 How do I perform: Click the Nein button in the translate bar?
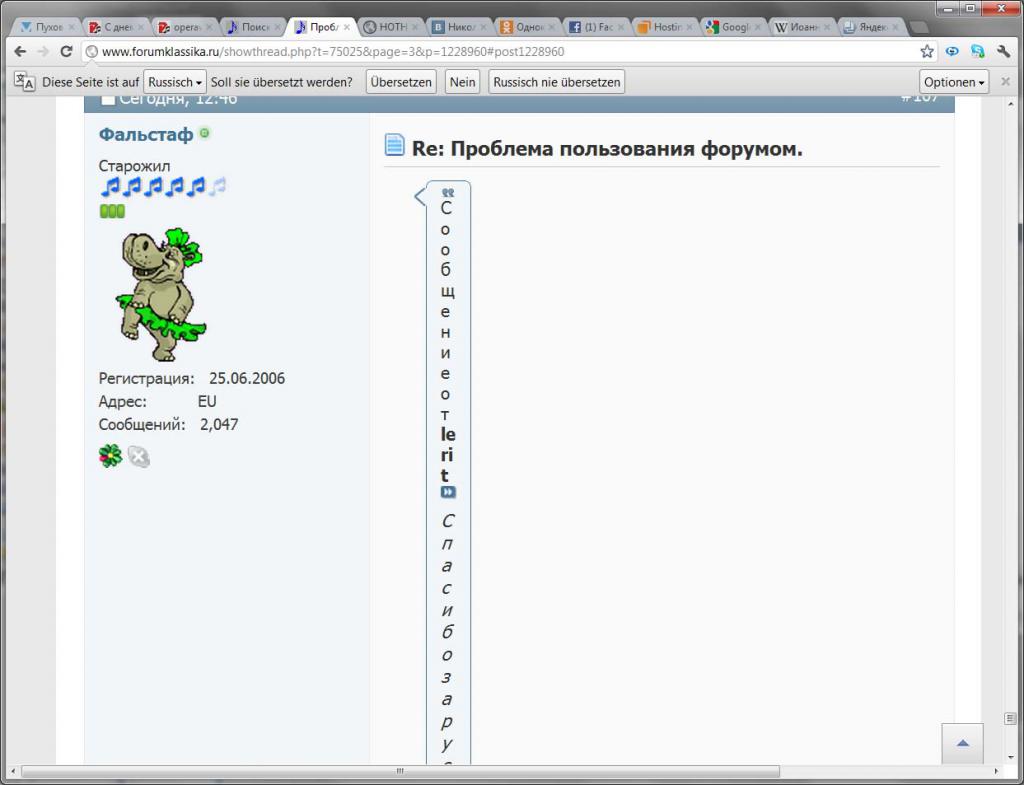[462, 82]
